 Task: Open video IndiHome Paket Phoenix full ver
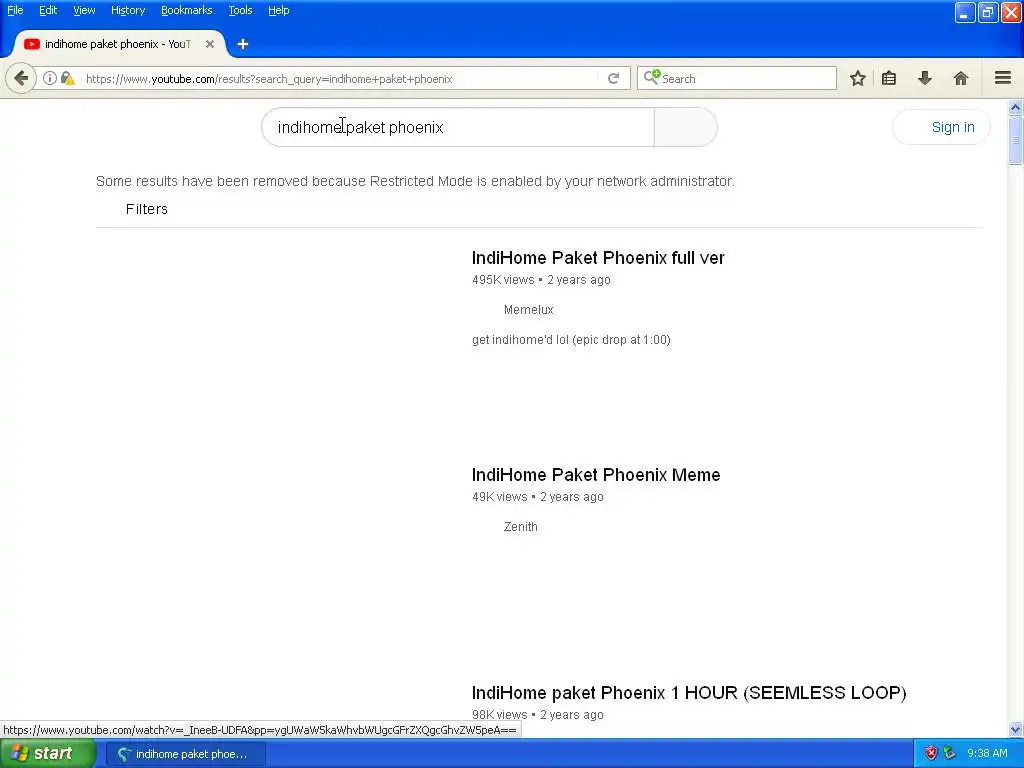(598, 258)
